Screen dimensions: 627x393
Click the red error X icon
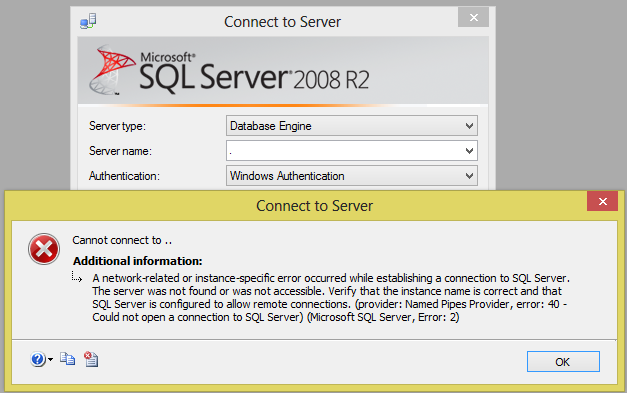pyautogui.click(x=44, y=249)
